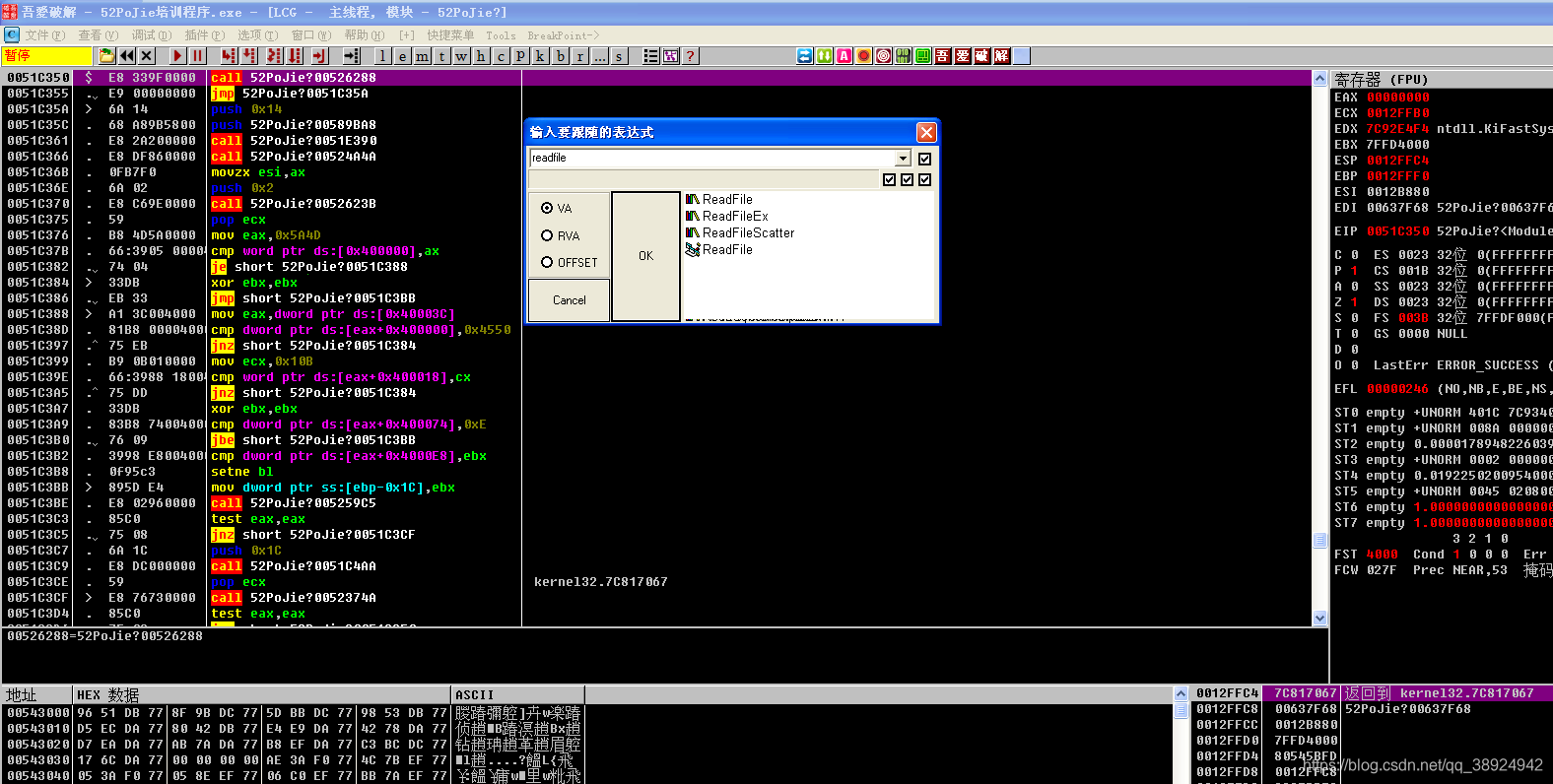Click disassembly pane scroll down arrow
Screen dimensions: 1553x784
(x=1319, y=618)
